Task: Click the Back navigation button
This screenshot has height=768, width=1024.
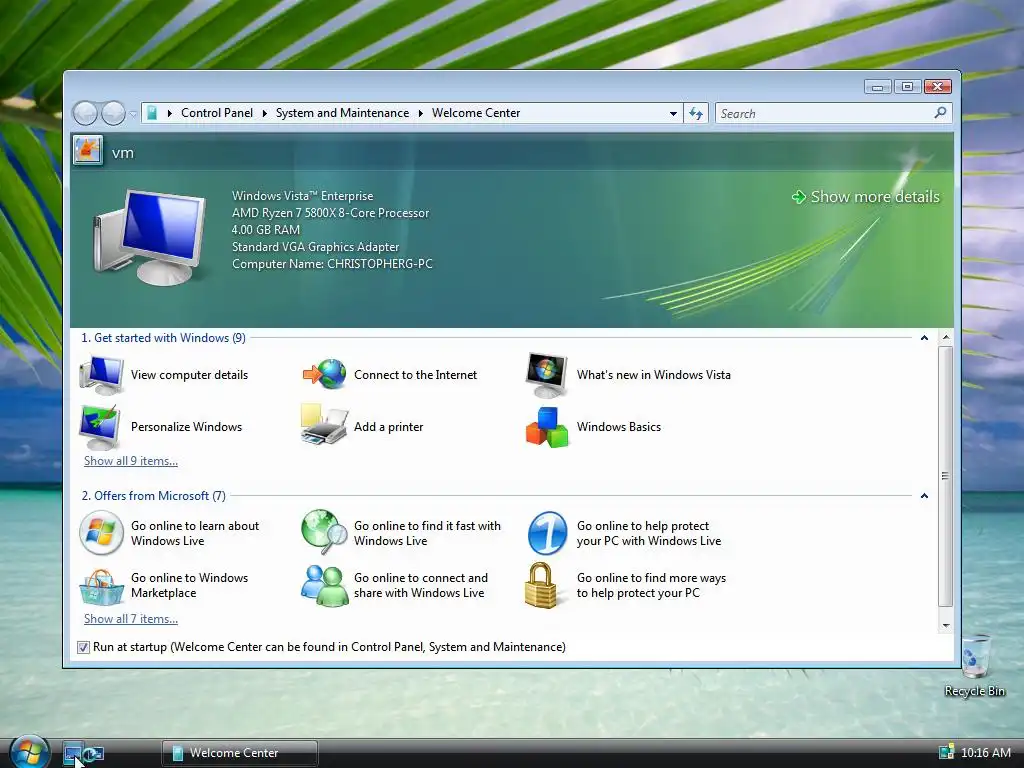Action: [85, 114]
